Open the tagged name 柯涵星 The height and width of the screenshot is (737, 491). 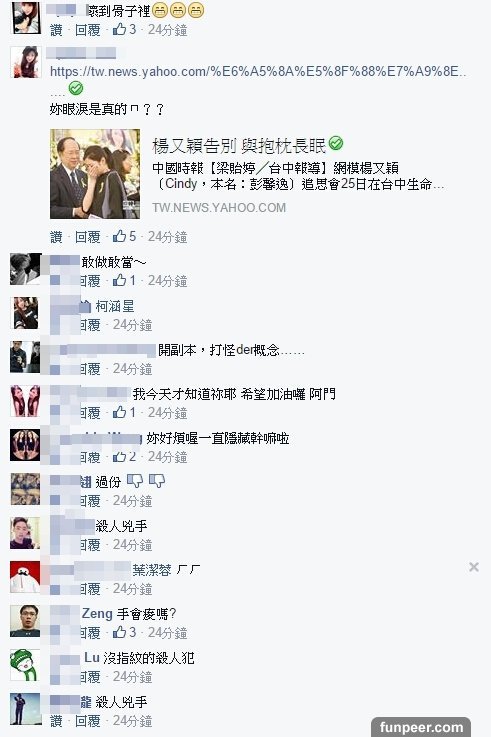click(115, 306)
